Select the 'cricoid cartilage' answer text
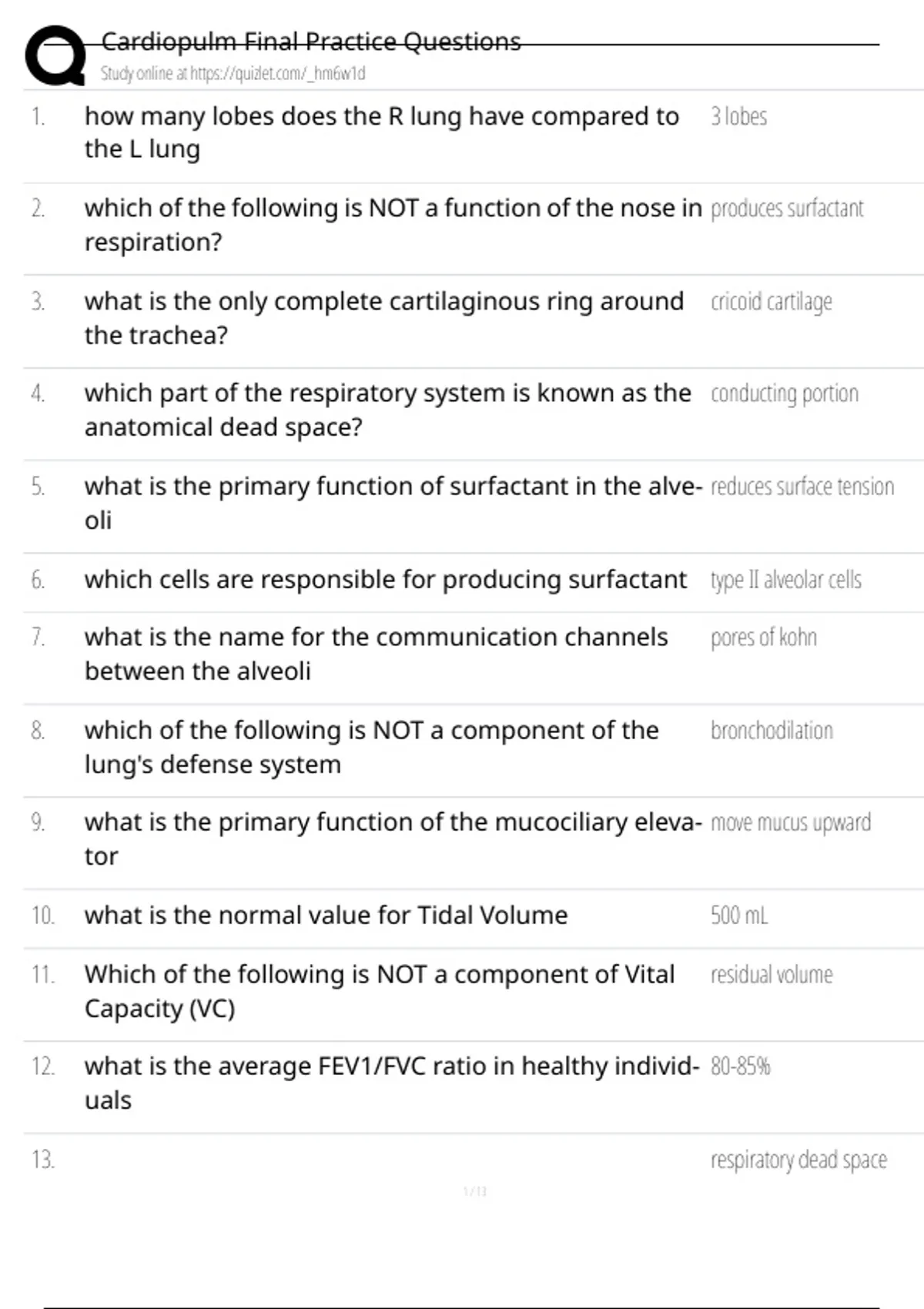This screenshot has width=924, height=1309. [771, 302]
